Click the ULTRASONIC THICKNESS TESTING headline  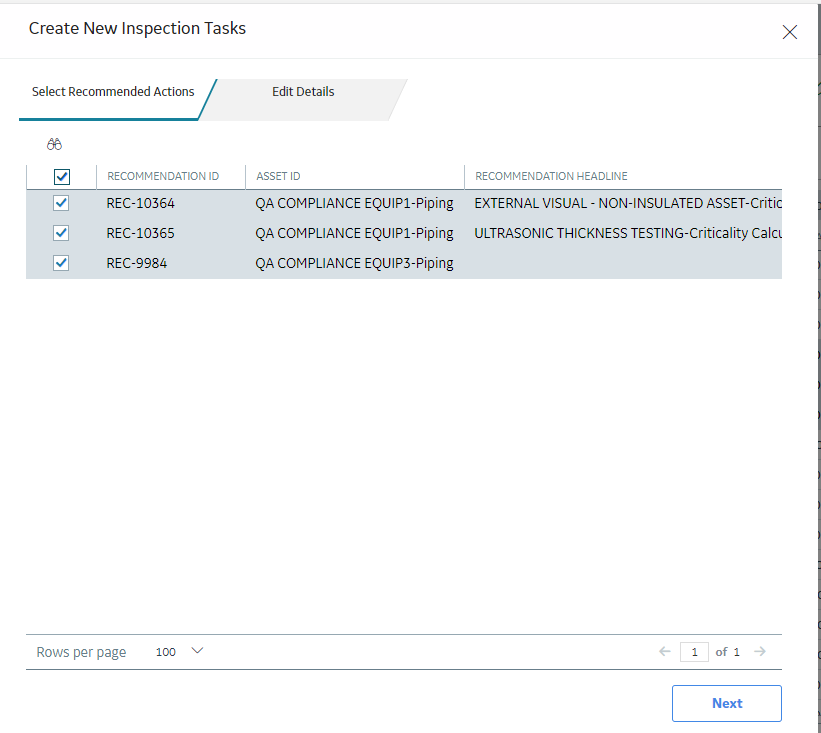point(628,233)
